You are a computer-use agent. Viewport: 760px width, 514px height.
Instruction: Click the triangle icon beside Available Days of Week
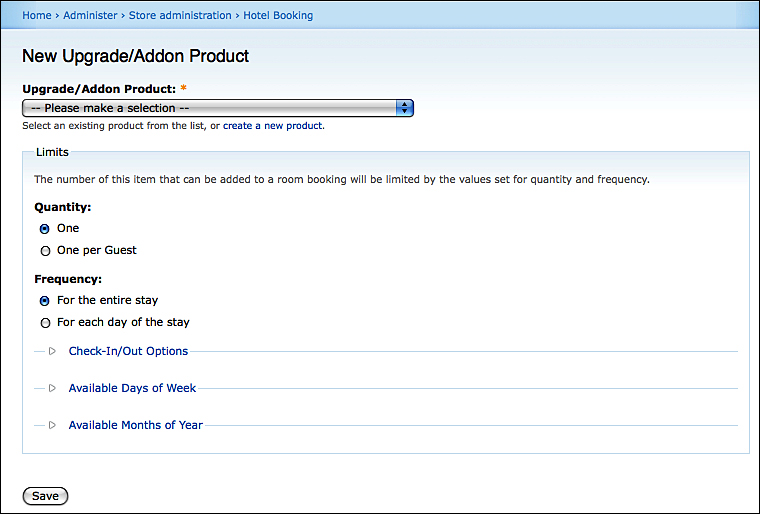(x=52, y=388)
